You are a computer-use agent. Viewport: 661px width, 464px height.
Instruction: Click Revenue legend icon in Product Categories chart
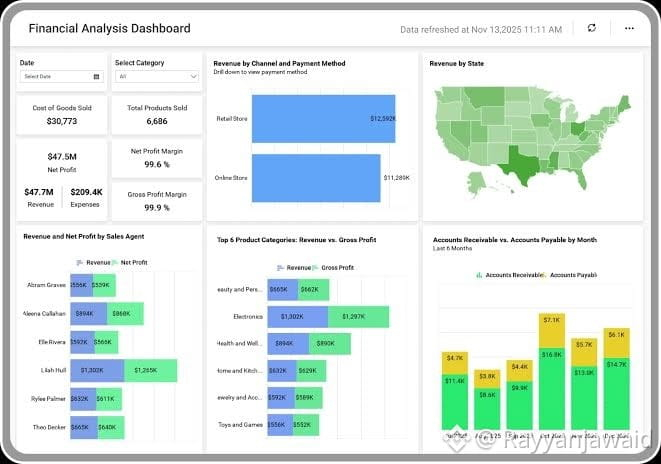[x=280, y=268]
